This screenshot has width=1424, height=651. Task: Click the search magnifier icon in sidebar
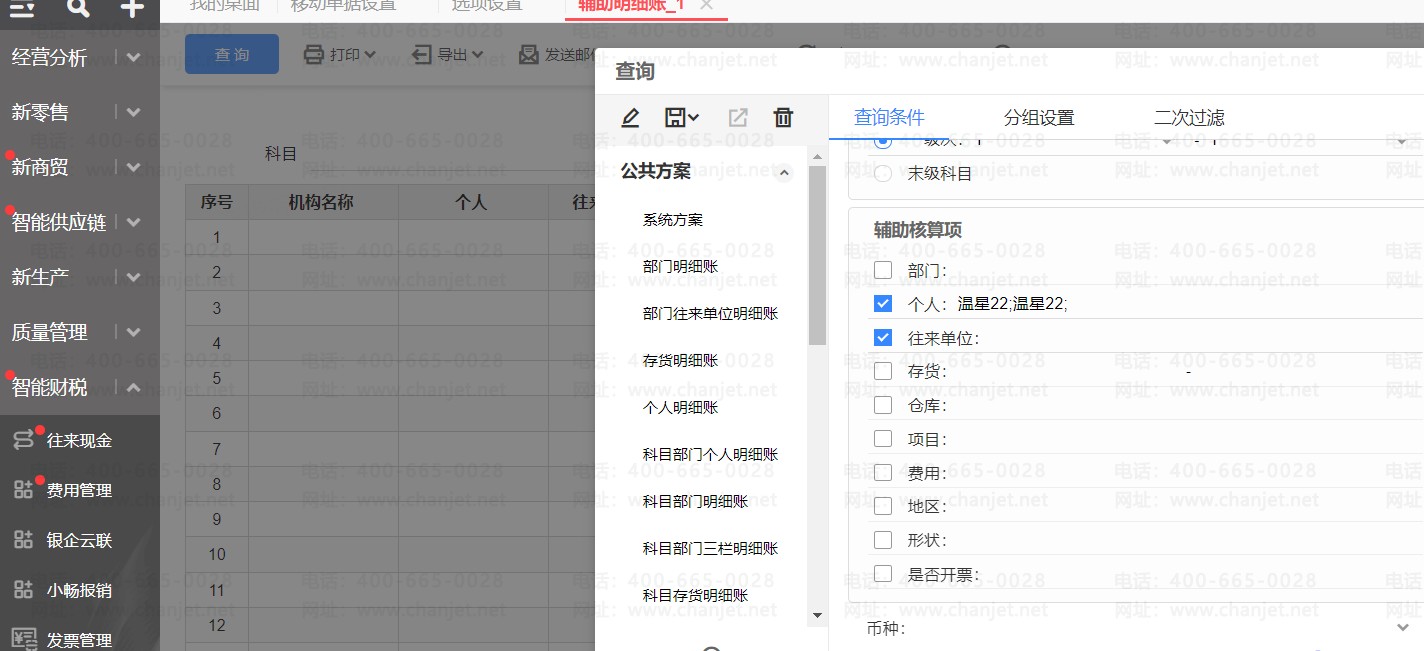pyautogui.click(x=78, y=9)
